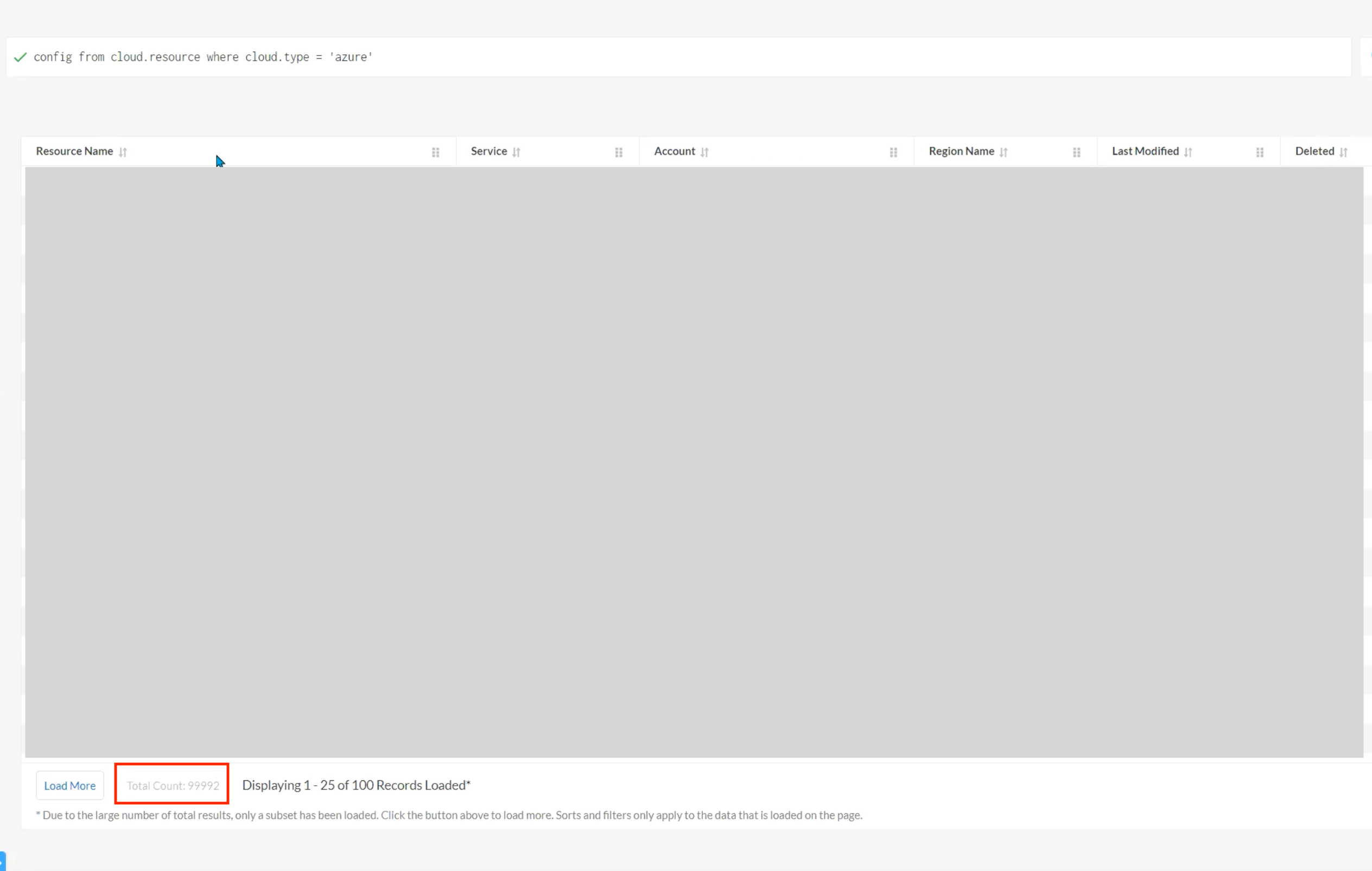The width and height of the screenshot is (1372, 871).
Task: Click the green query validation checkmark
Action: 21,57
